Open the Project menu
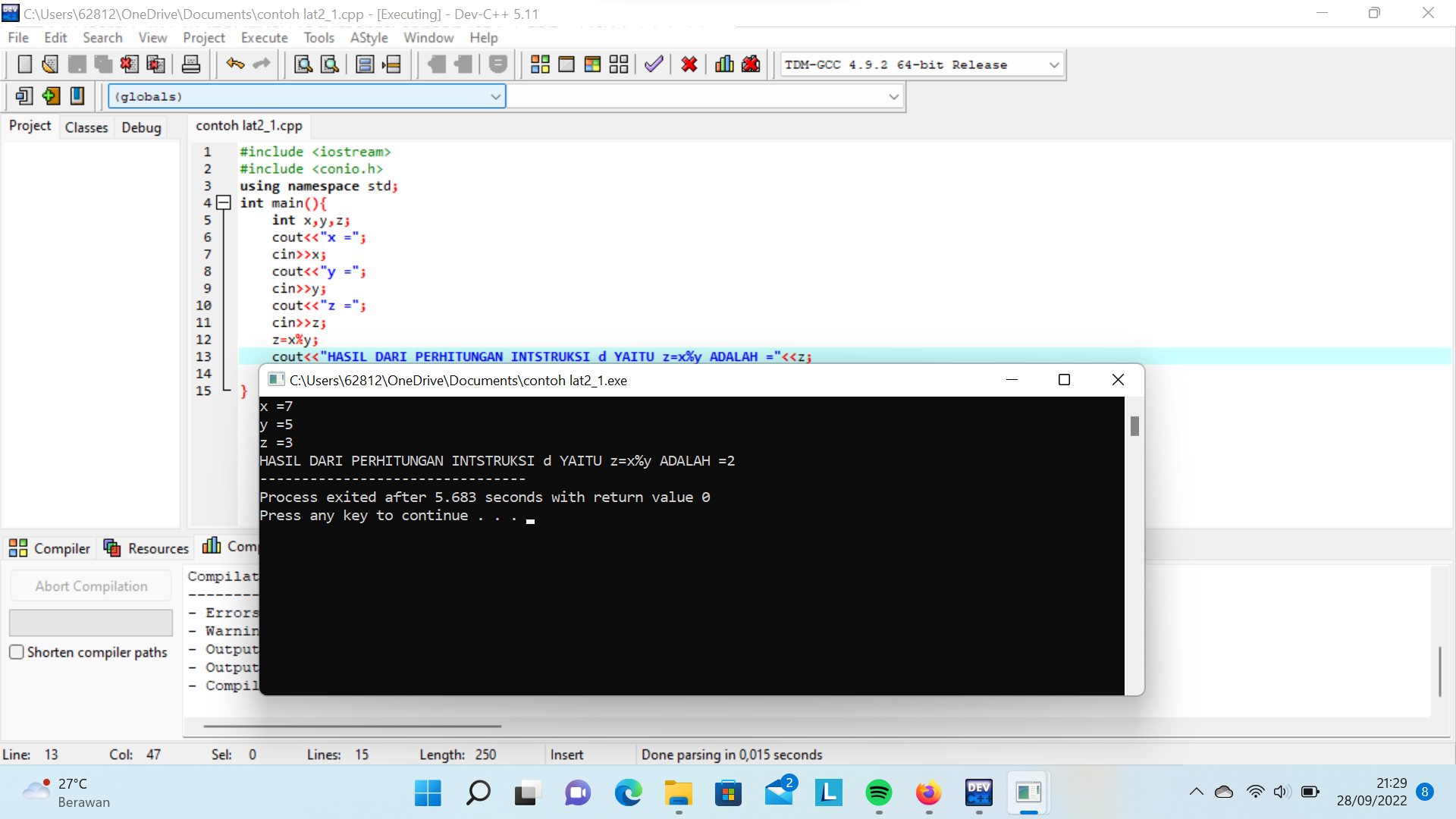 click(x=204, y=37)
